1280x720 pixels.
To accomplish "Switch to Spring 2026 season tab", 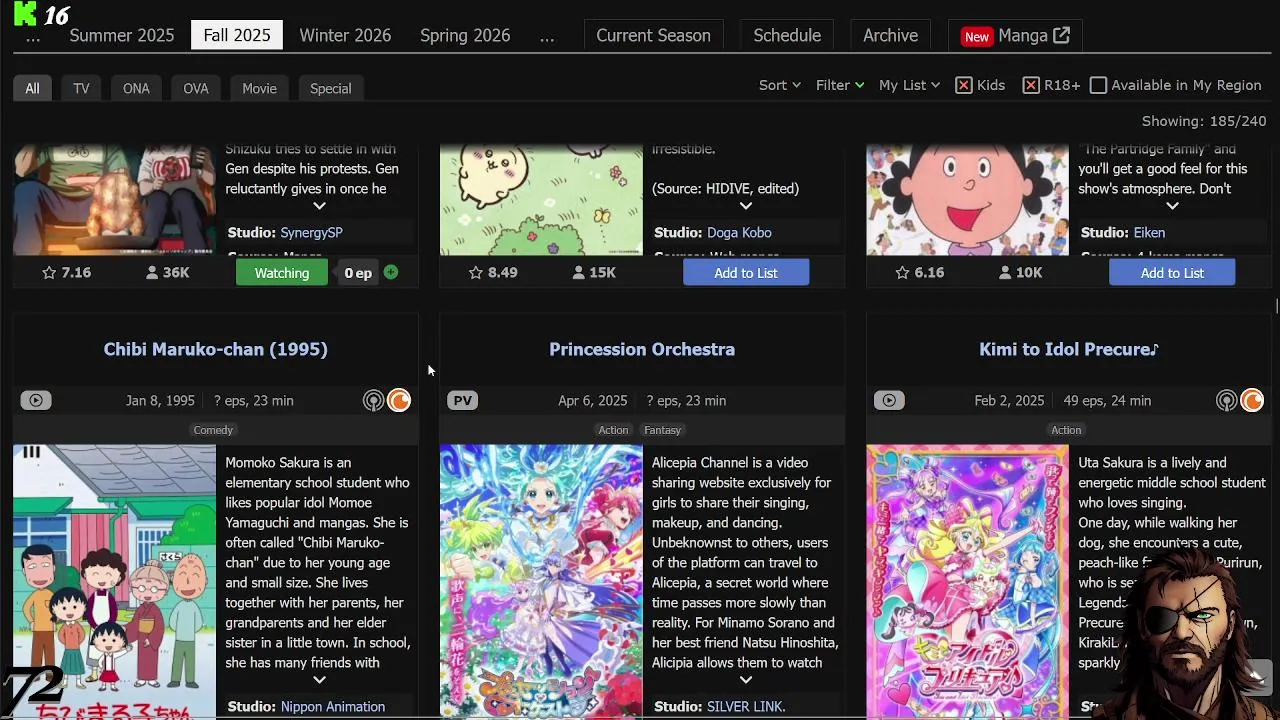I will [465, 35].
